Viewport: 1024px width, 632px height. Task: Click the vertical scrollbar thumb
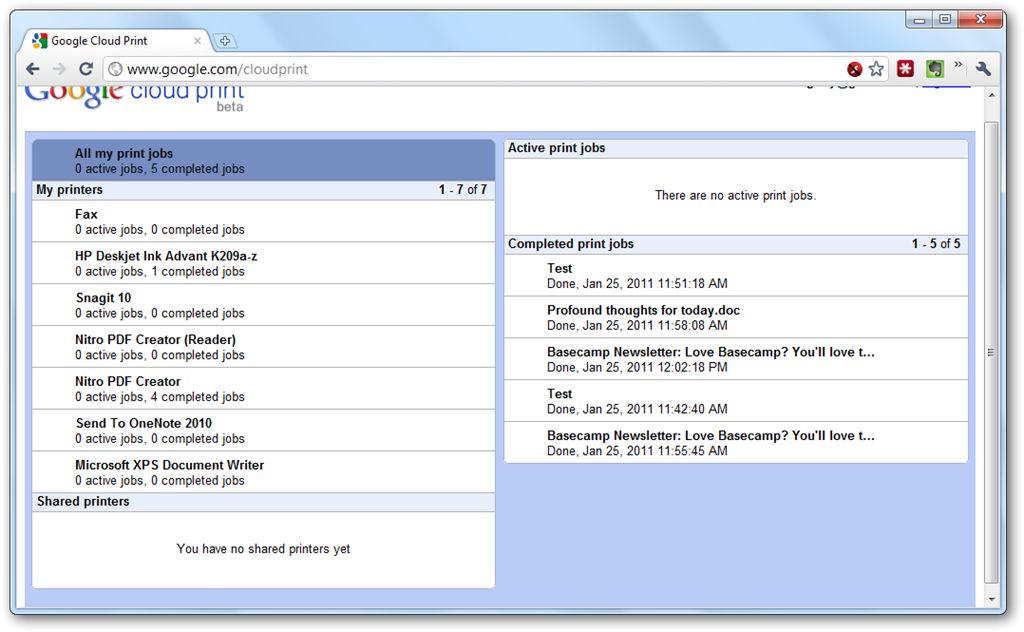[991, 353]
